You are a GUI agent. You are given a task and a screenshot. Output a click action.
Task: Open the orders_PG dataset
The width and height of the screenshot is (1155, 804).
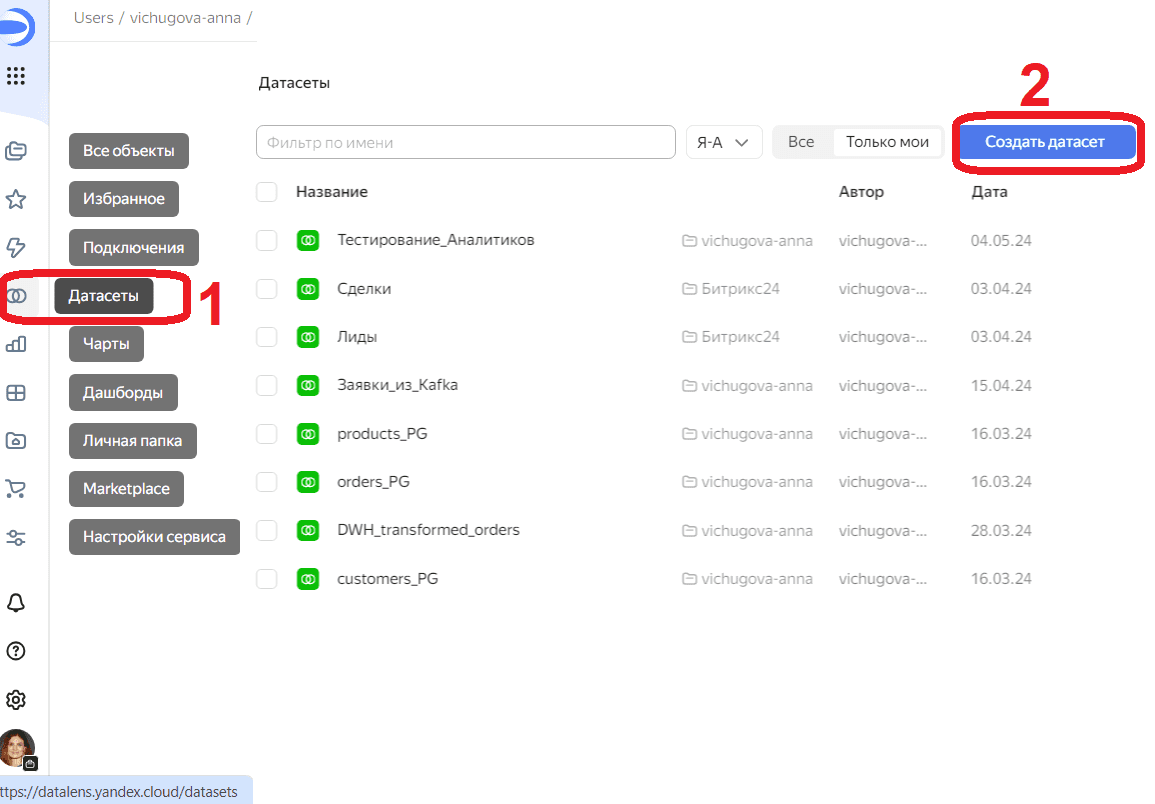373,482
